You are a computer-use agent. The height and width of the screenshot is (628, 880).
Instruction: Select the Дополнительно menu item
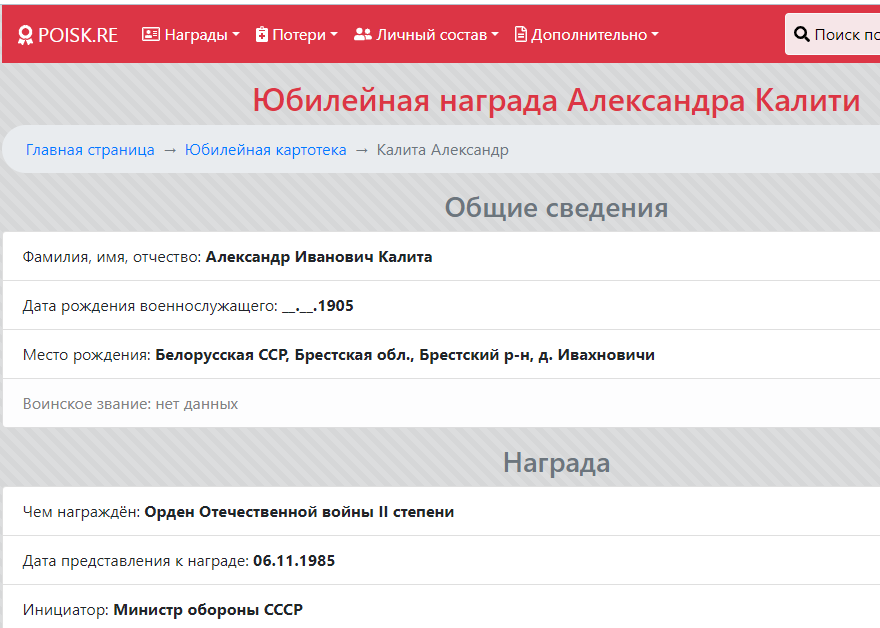tap(590, 33)
